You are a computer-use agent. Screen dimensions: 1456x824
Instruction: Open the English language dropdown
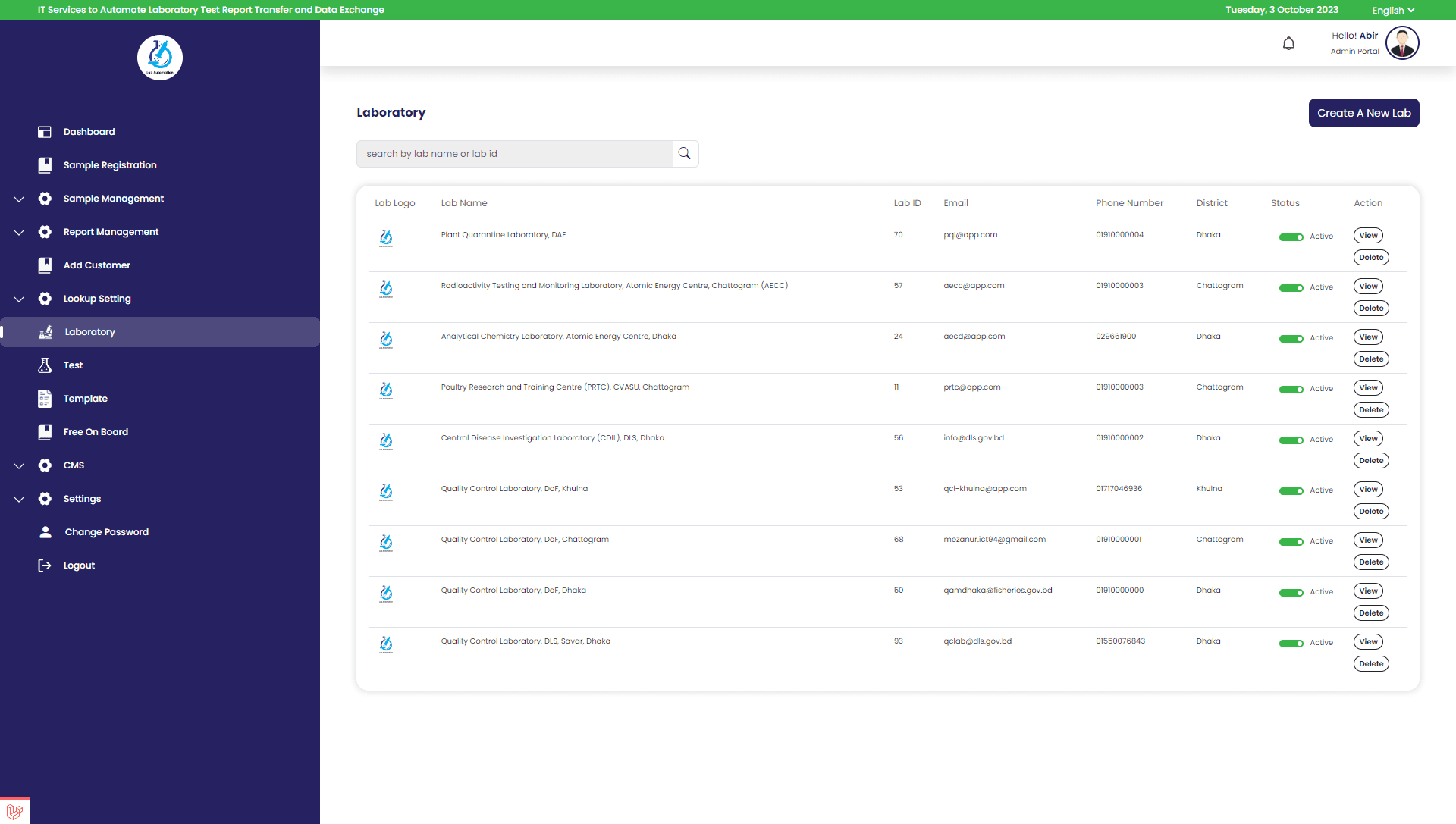click(1393, 11)
